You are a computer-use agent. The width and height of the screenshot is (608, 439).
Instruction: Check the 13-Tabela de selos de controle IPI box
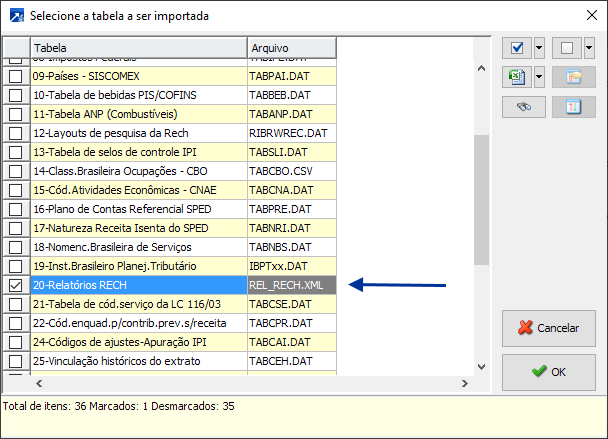[15, 151]
